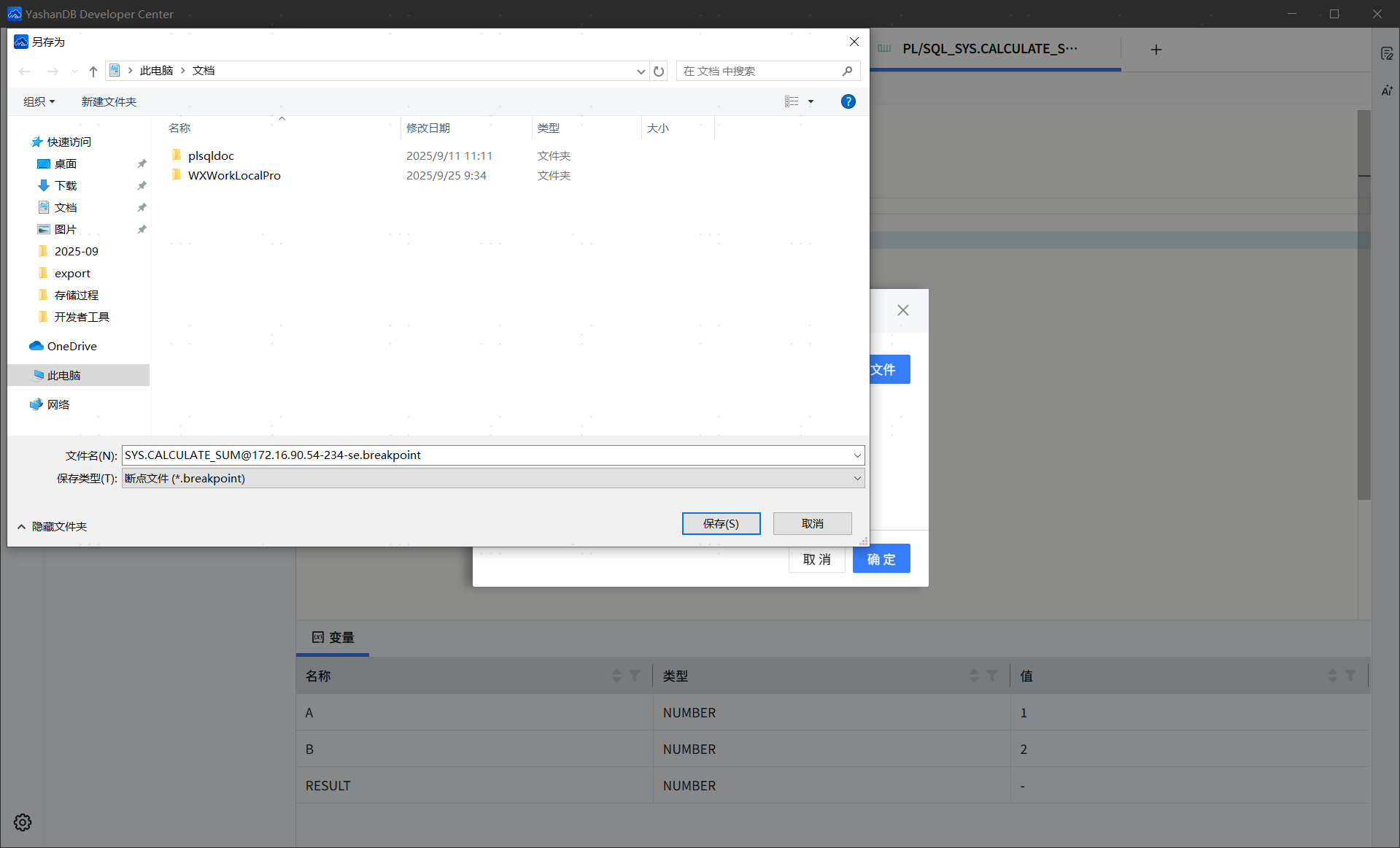Navigate up one folder level

(x=93, y=71)
